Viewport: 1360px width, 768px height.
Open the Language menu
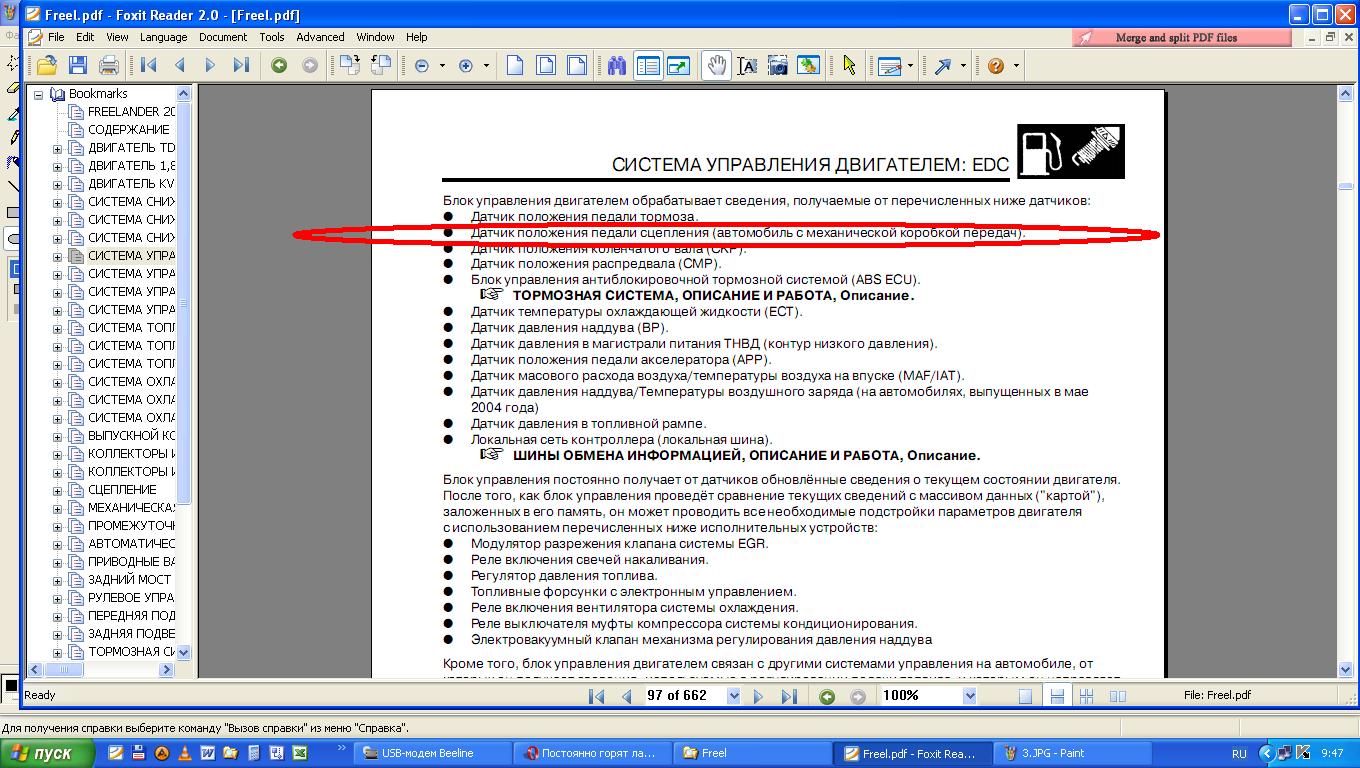point(163,37)
